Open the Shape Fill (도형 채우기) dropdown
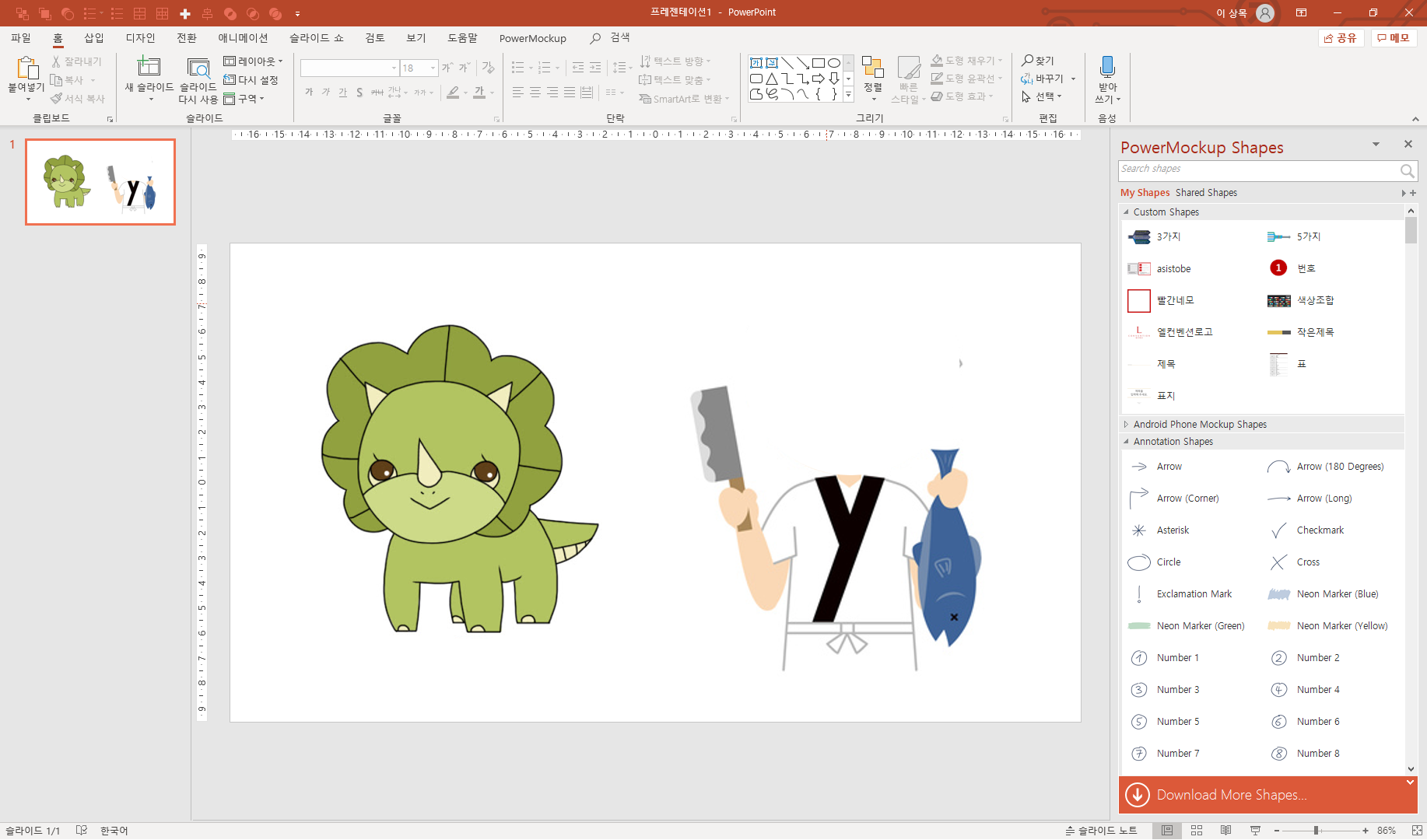This screenshot has width=1427, height=840. tap(967, 60)
